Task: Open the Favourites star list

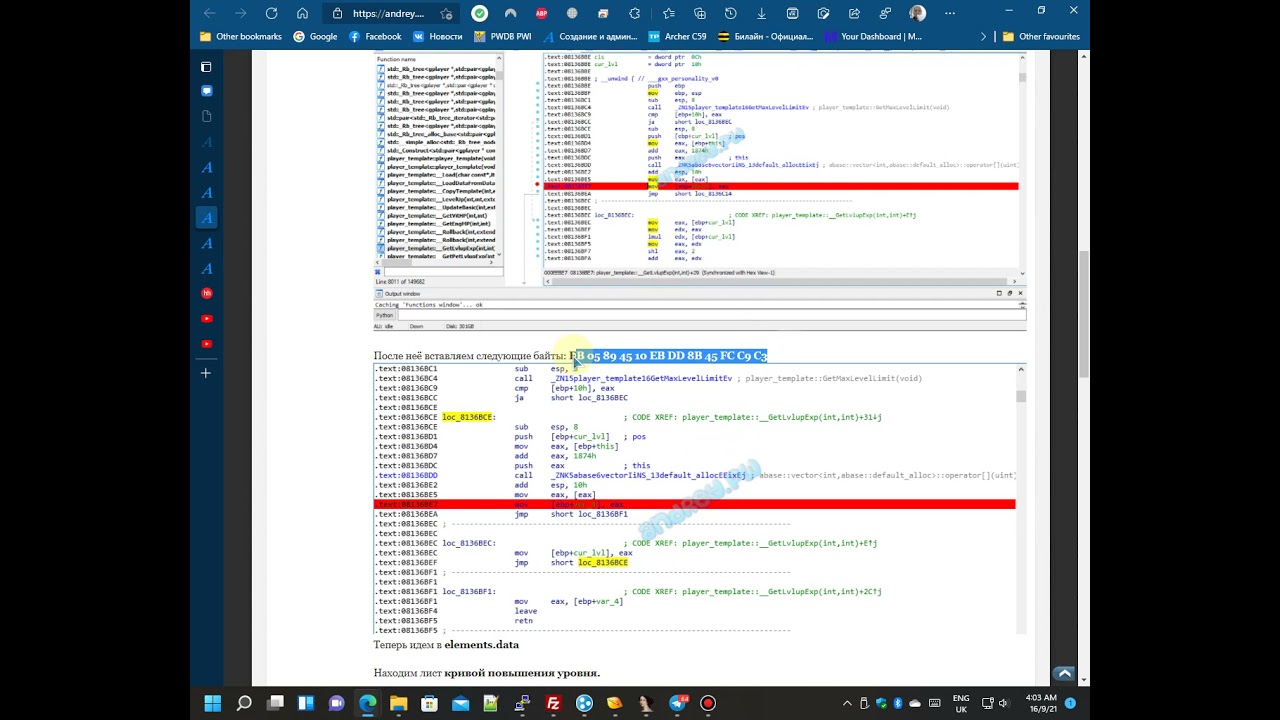Action: pyautogui.click(x=669, y=14)
